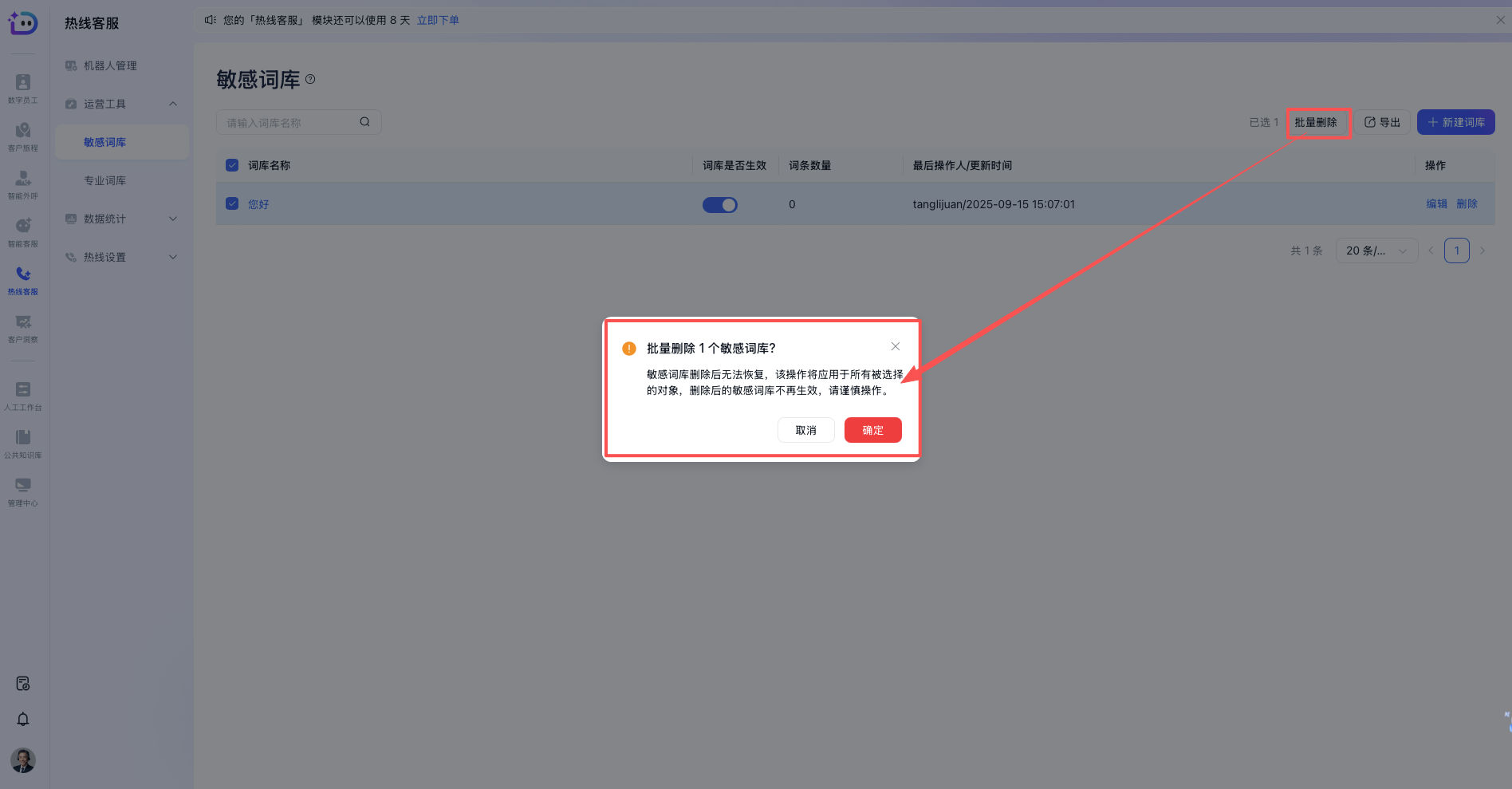Image resolution: width=1512 pixels, height=789 pixels.
Task: Select 敏感词库 in the sidebar menu
Action: (104, 141)
